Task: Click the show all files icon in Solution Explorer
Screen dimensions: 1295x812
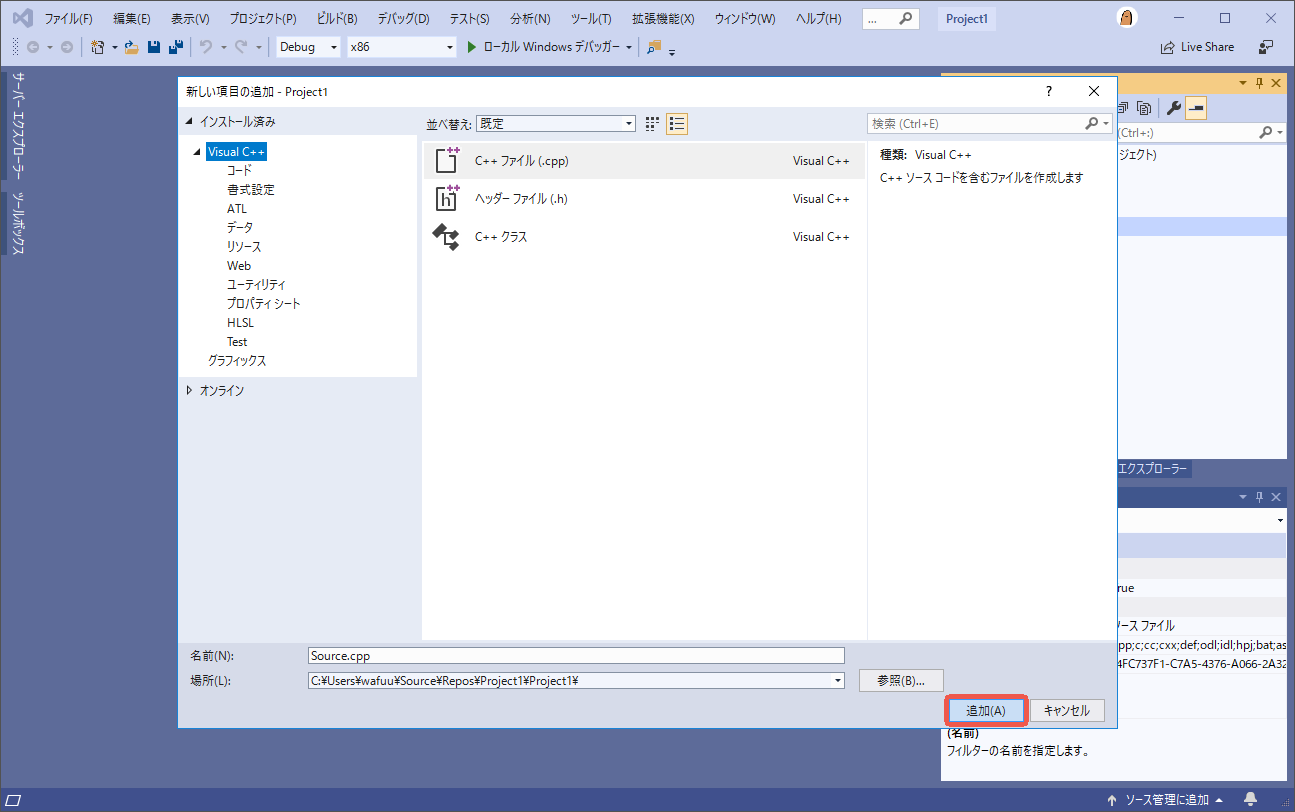Action: pos(1144,108)
